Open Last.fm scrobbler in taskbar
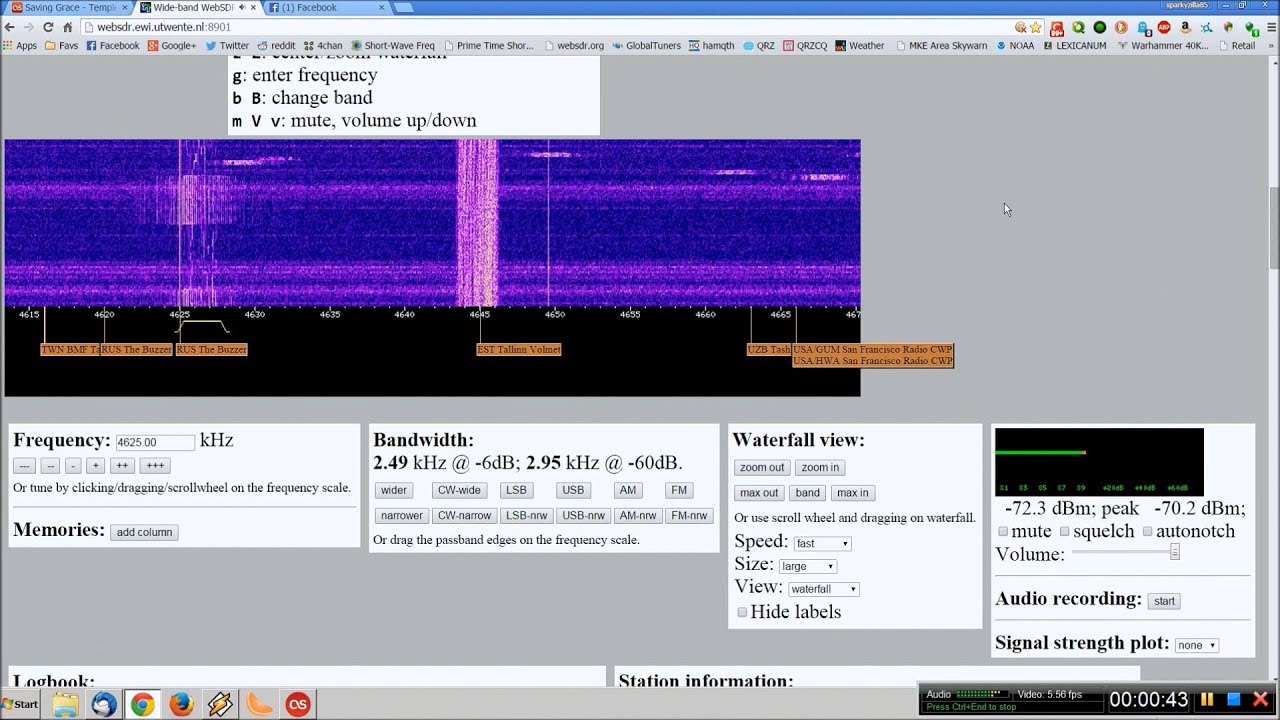Viewport: 1280px width, 720px height. 298,704
